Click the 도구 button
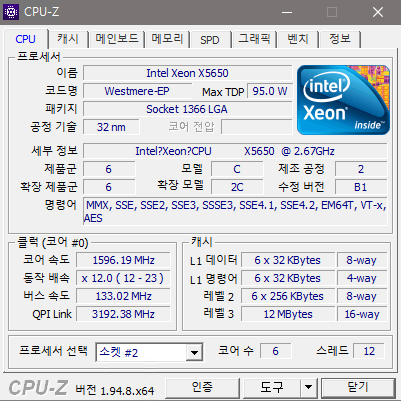The image size is (401, 401). 272,388
